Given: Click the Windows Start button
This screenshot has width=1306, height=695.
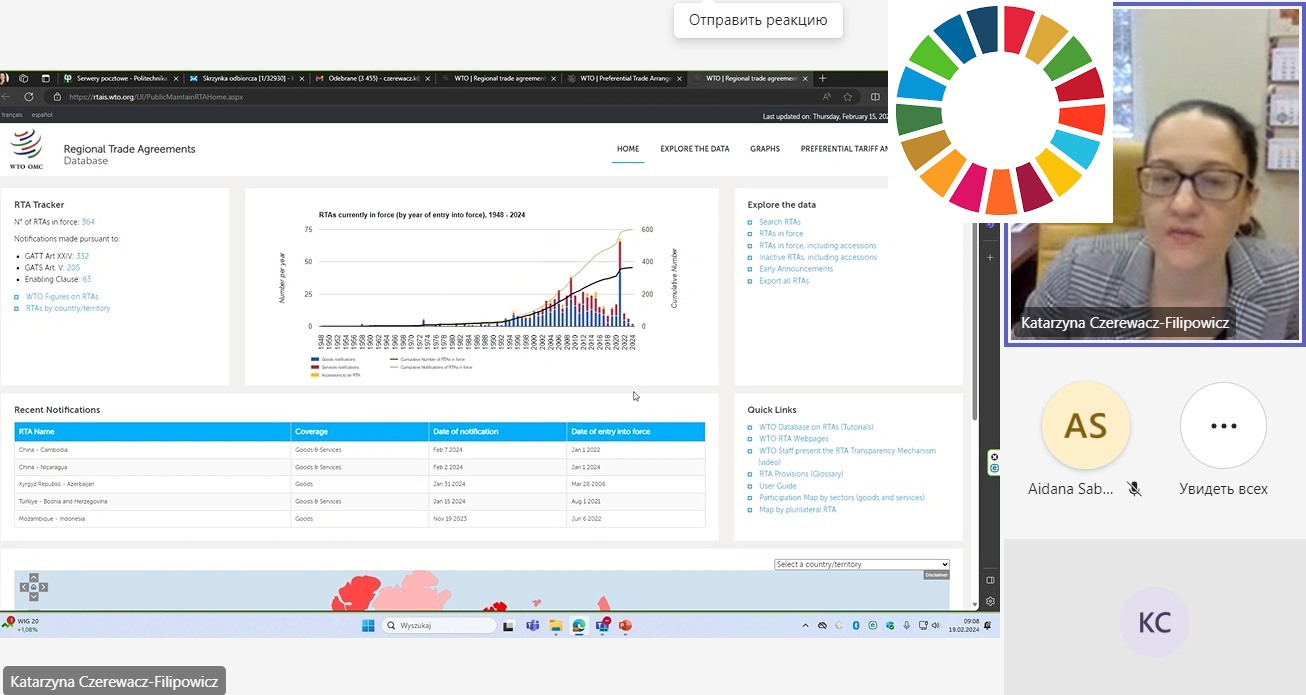Looking at the screenshot, I should [x=367, y=626].
